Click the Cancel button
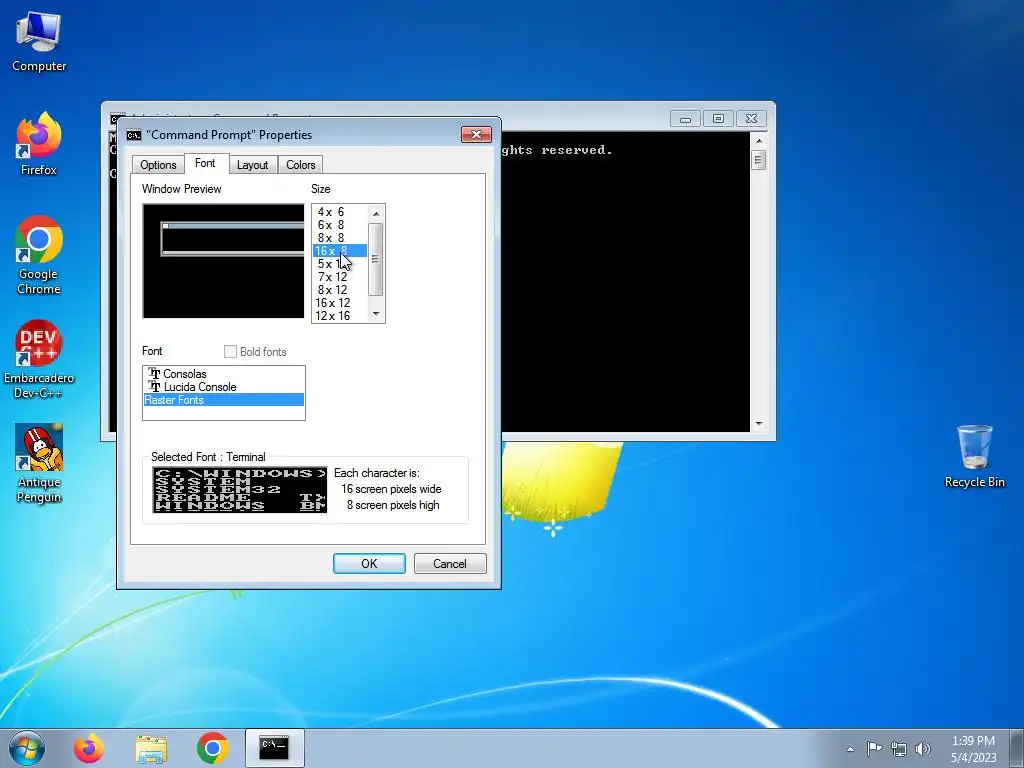The width and height of the screenshot is (1024, 768). pos(450,564)
